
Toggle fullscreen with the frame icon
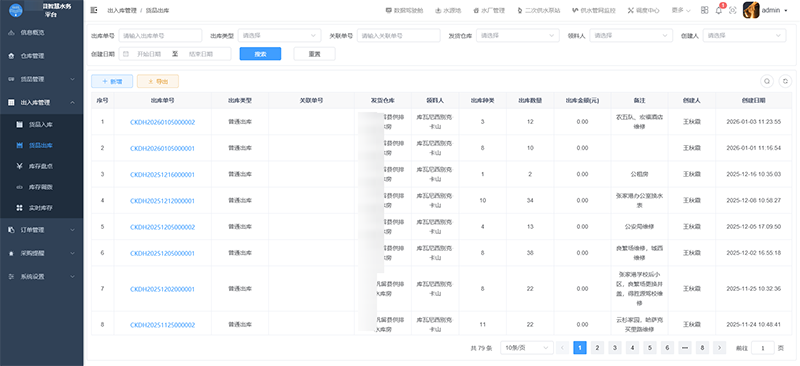[x=733, y=10]
